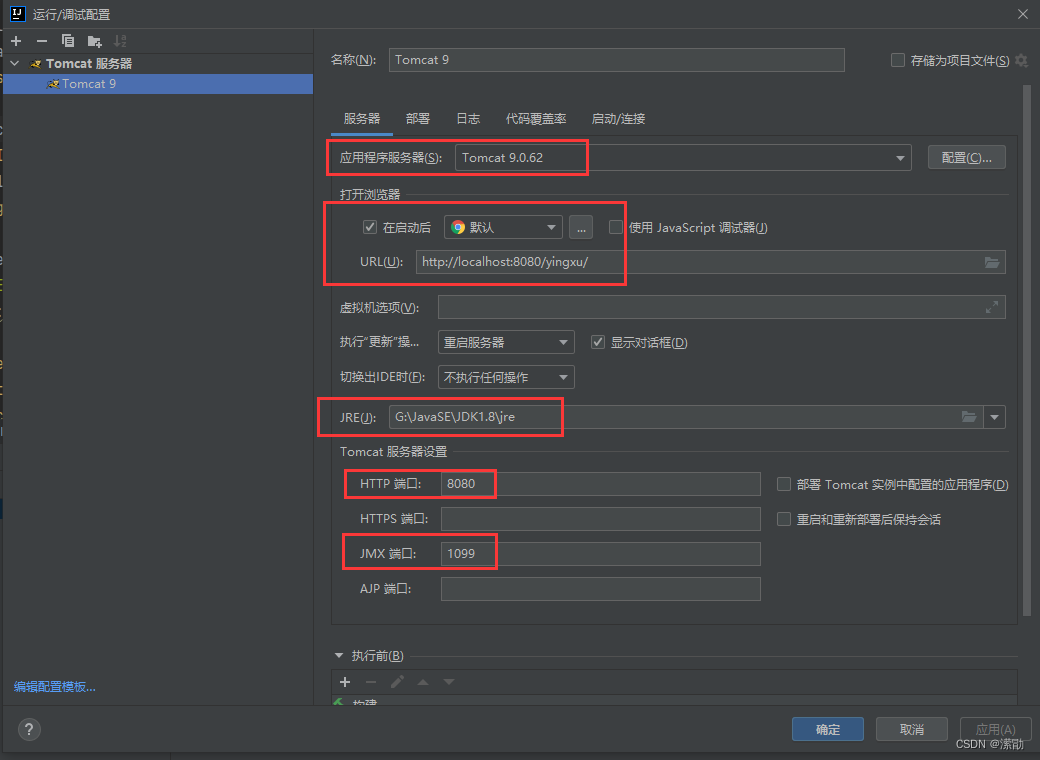Collapse the Tomcat 服务器 tree node

point(15,64)
